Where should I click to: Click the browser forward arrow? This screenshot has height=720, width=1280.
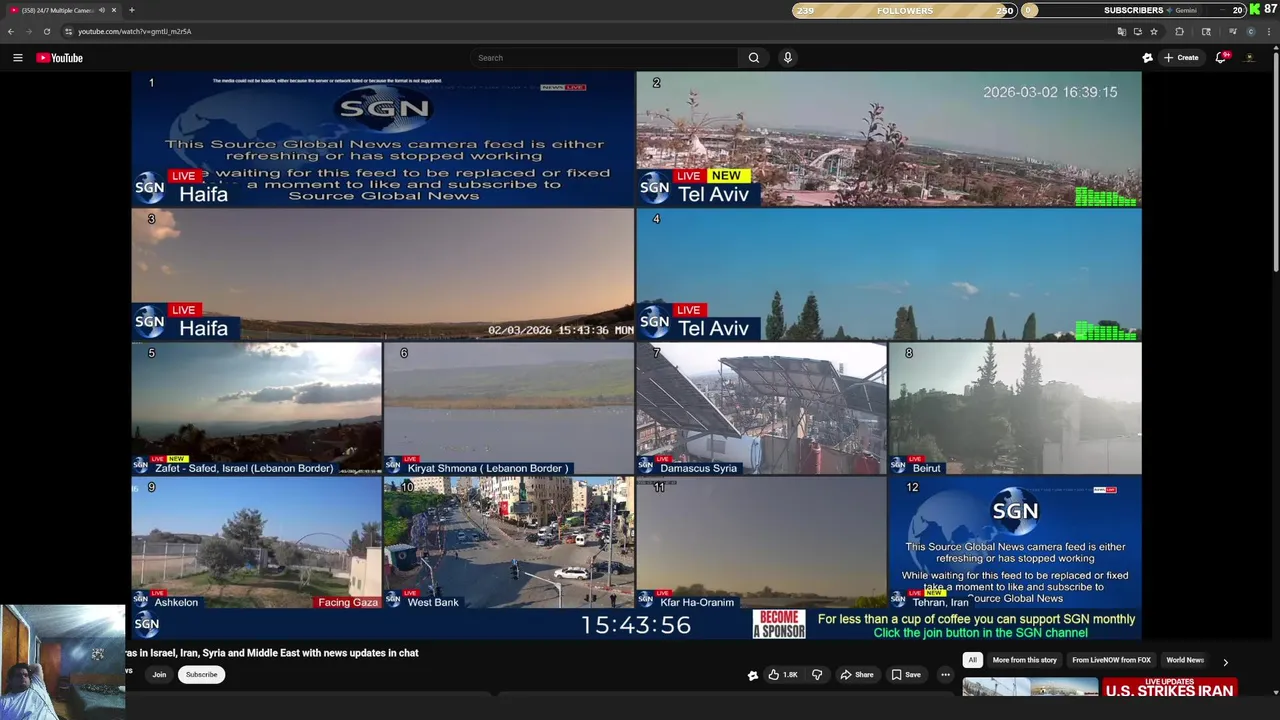(x=28, y=31)
